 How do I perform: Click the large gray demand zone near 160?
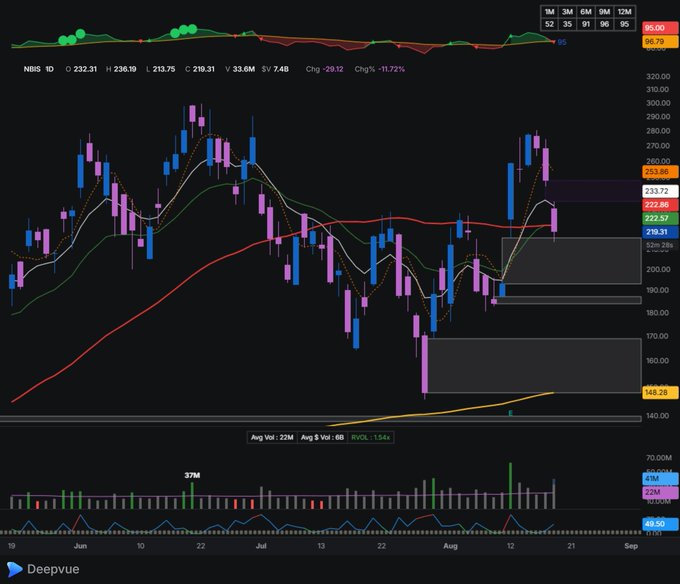tap(534, 365)
